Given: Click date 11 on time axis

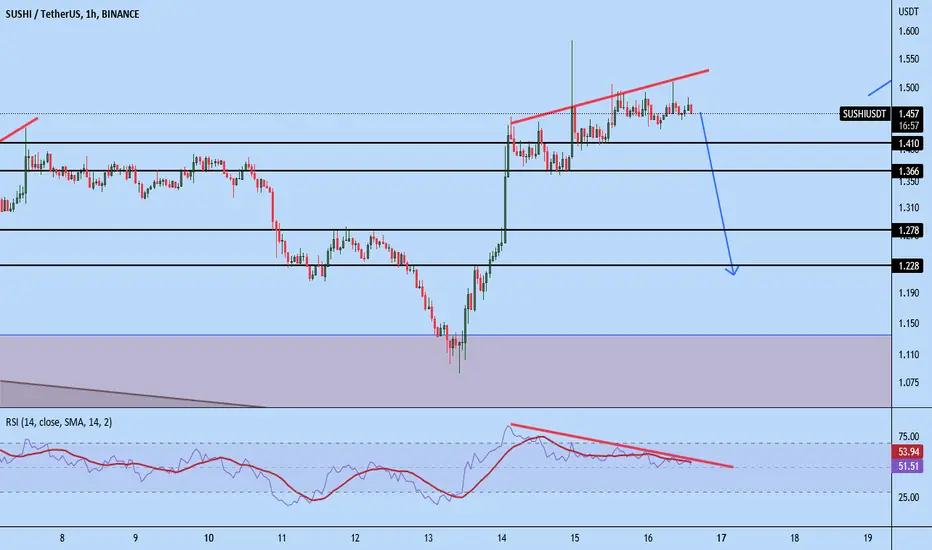Looking at the screenshot, I should pyautogui.click(x=282, y=538).
